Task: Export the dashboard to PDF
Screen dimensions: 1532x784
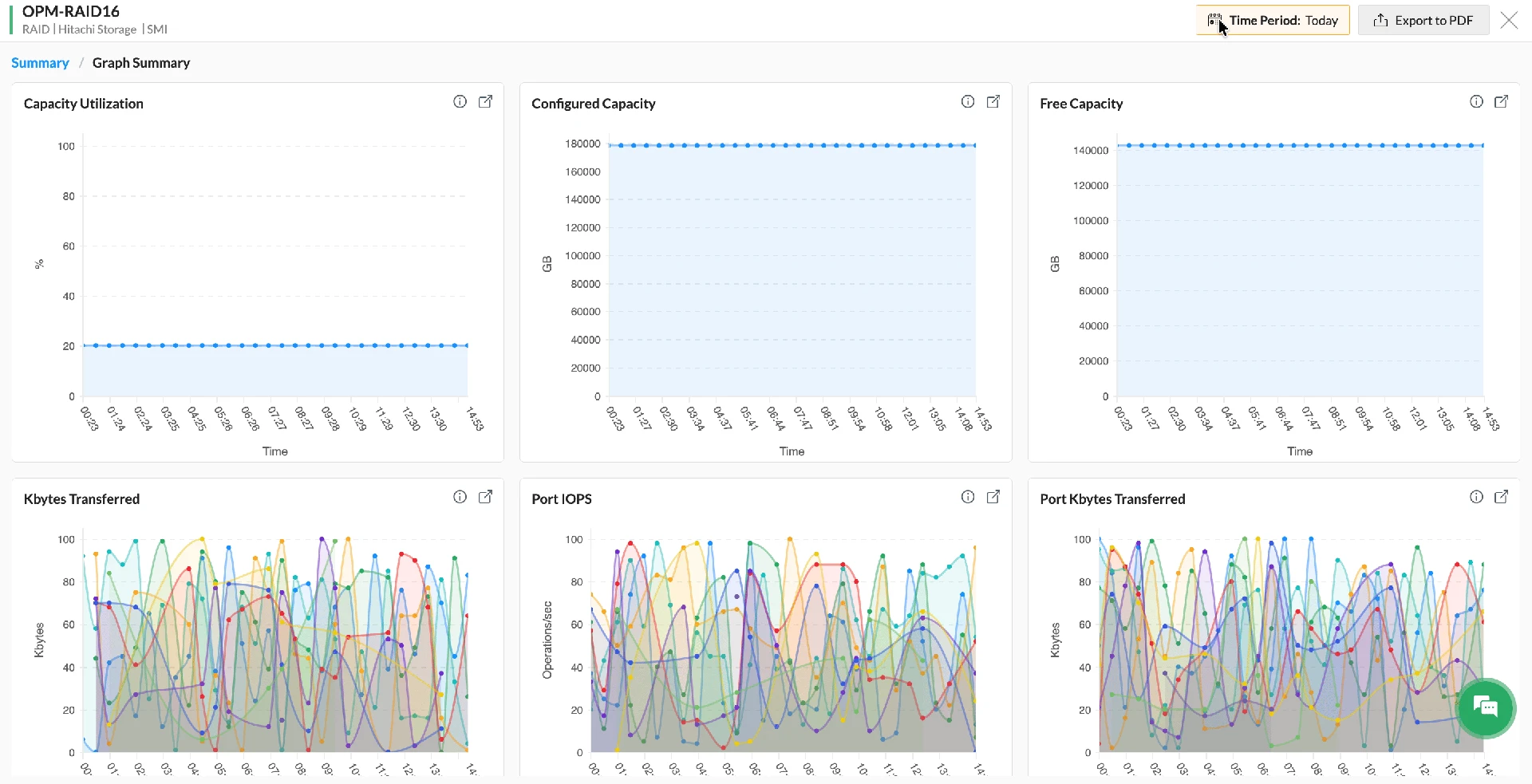Action: 1423,20
